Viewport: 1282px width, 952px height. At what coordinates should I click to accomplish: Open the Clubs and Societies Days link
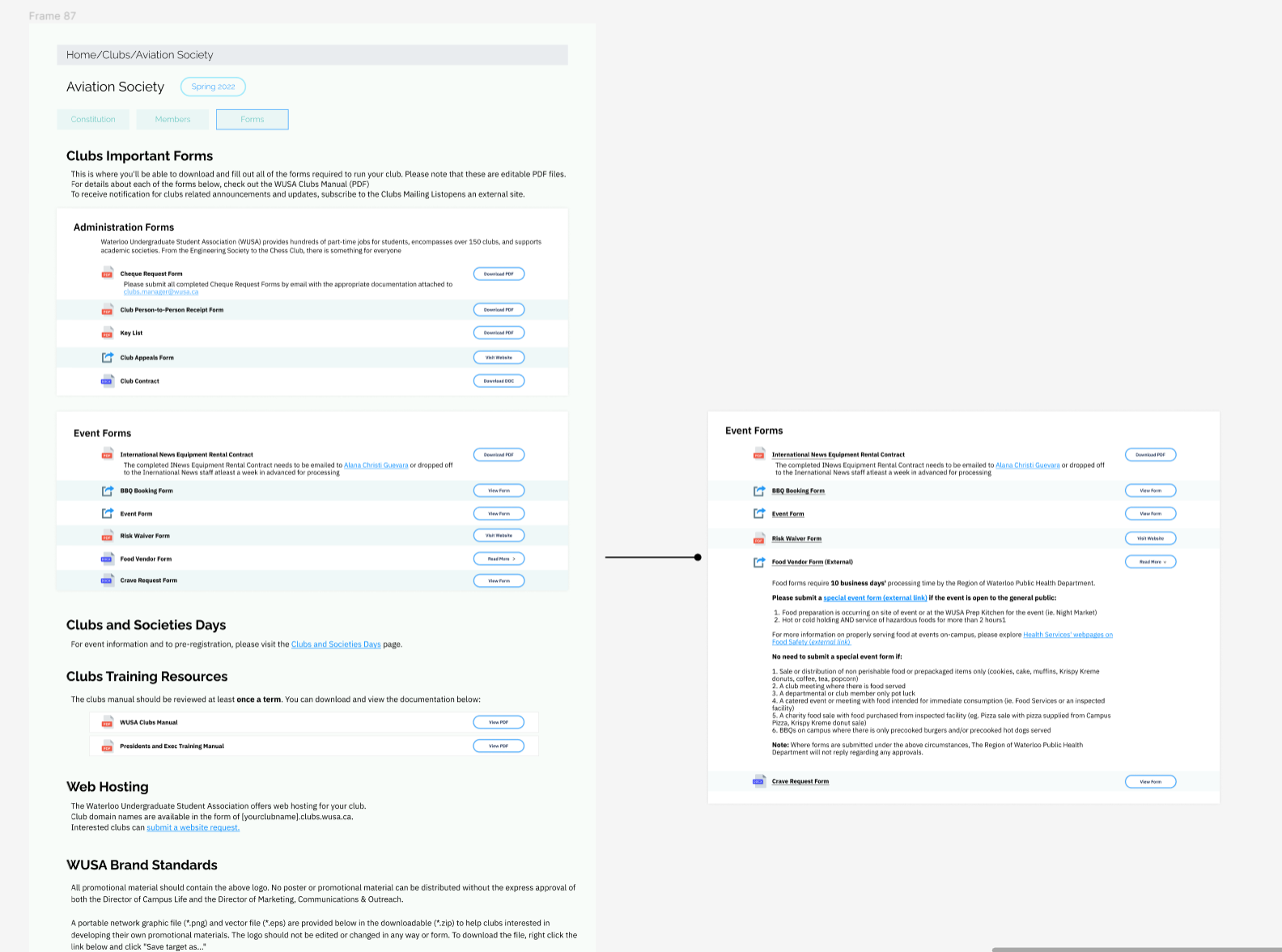tap(336, 644)
